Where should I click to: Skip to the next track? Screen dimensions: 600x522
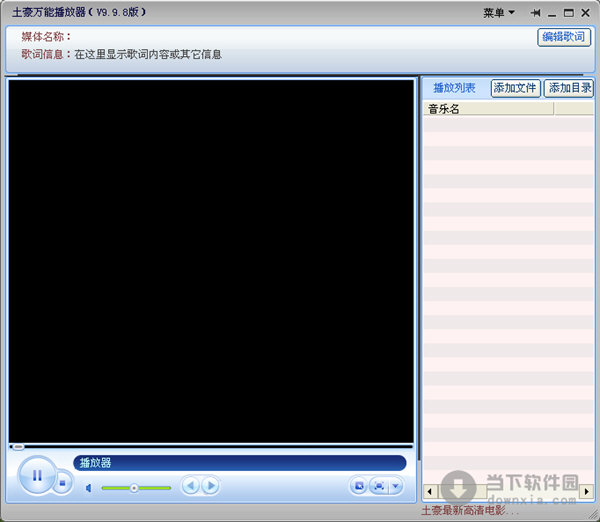click(210, 486)
